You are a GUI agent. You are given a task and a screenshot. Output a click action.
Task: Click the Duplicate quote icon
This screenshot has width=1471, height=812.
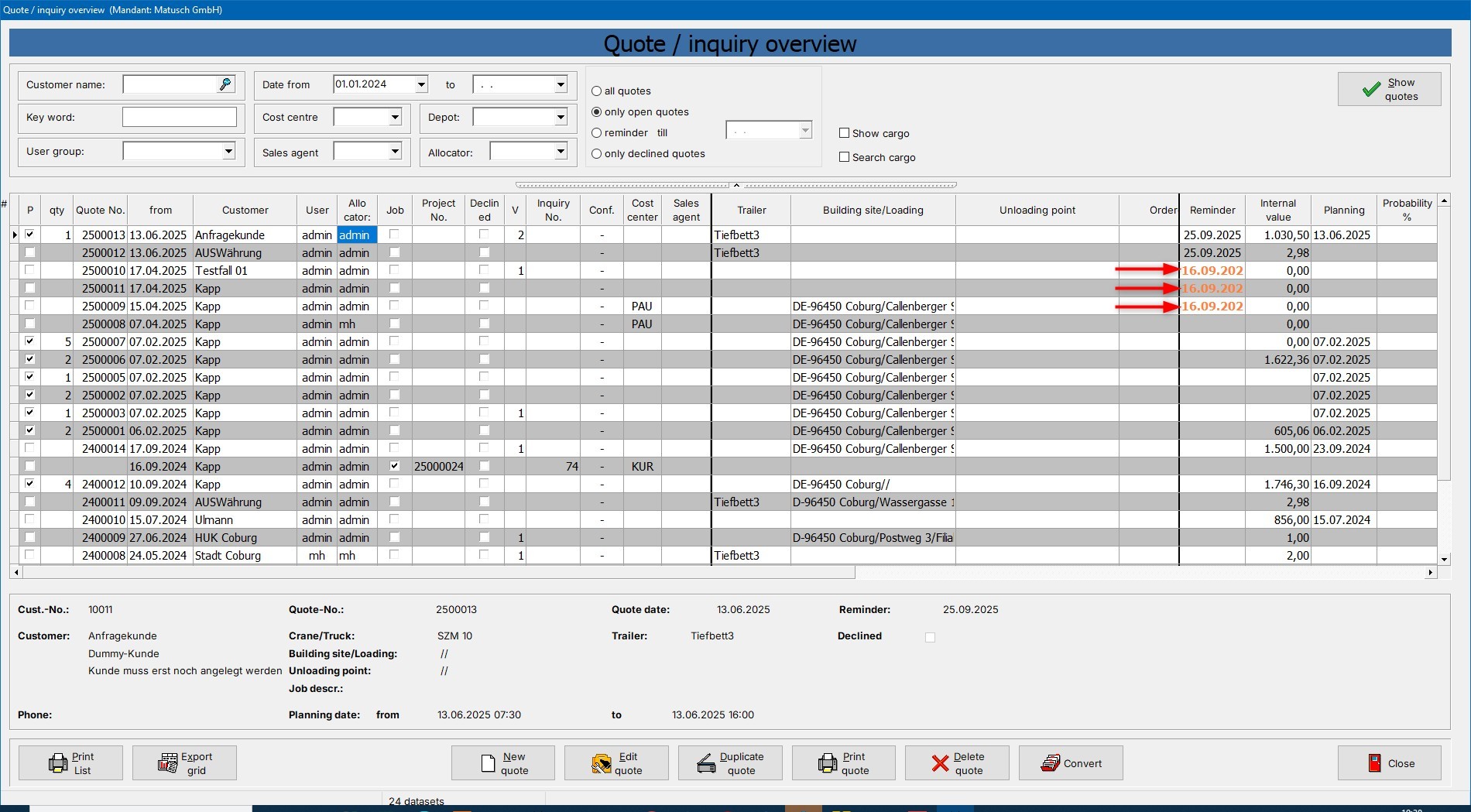(706, 764)
